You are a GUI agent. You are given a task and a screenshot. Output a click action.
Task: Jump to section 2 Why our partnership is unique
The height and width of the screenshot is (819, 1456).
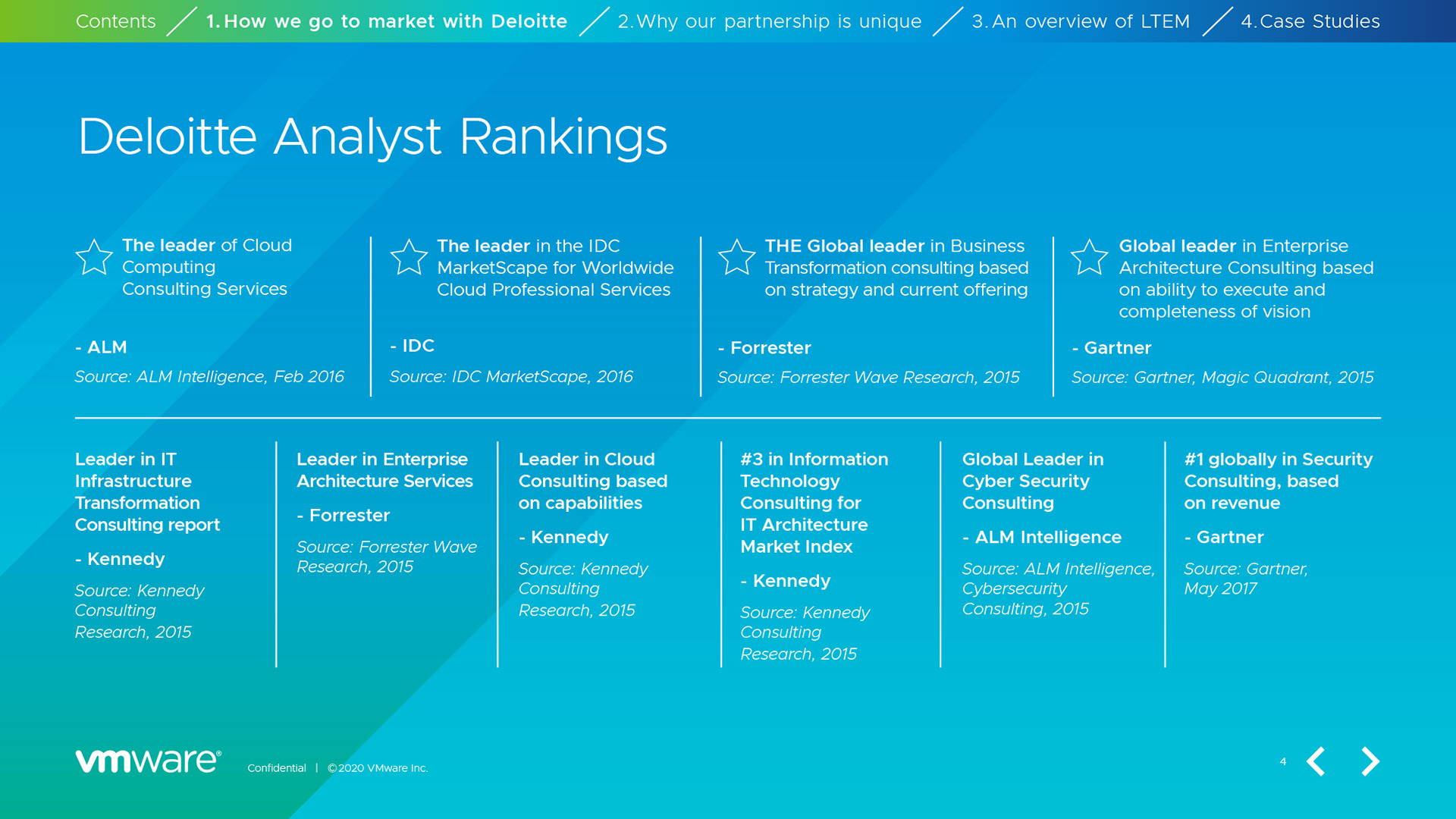tap(770, 21)
